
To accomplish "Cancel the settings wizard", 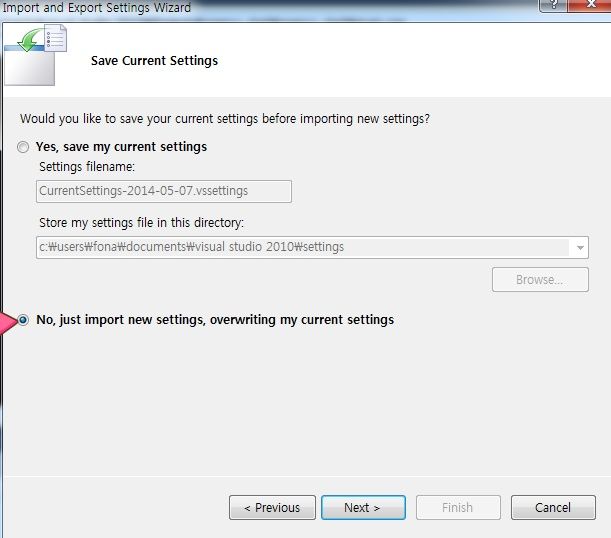I will [553, 508].
